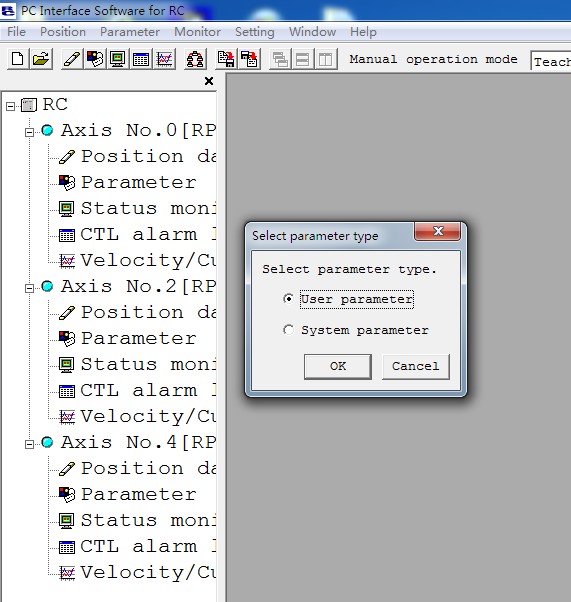Close the tree panel with X
571x602 pixels.
coord(209,81)
